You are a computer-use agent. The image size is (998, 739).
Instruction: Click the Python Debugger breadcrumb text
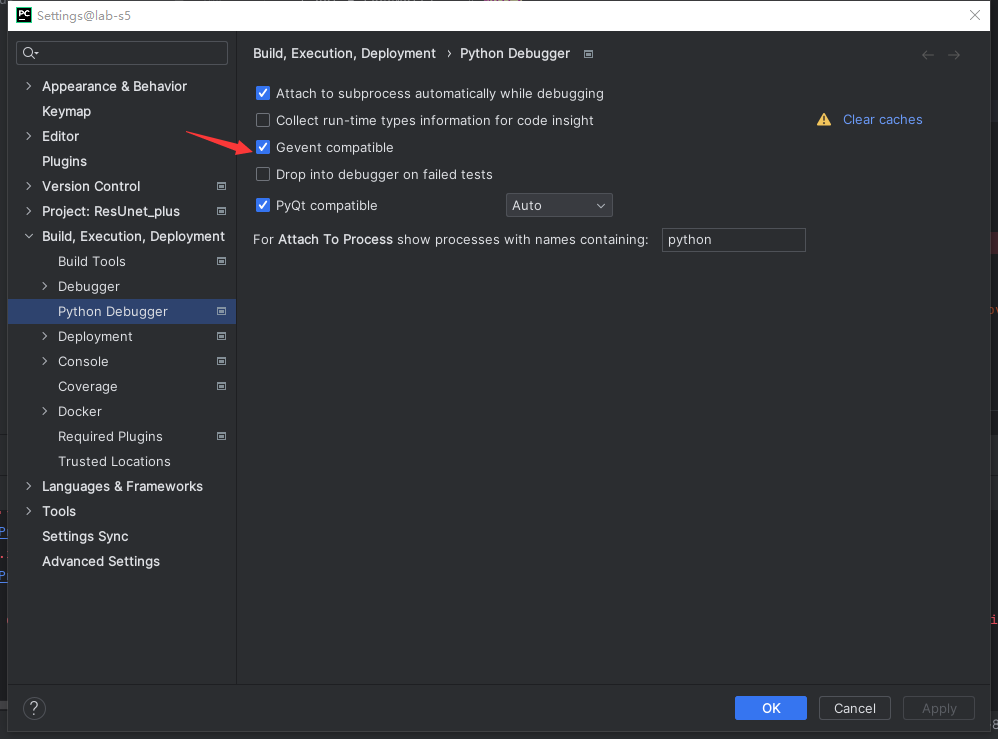point(515,53)
